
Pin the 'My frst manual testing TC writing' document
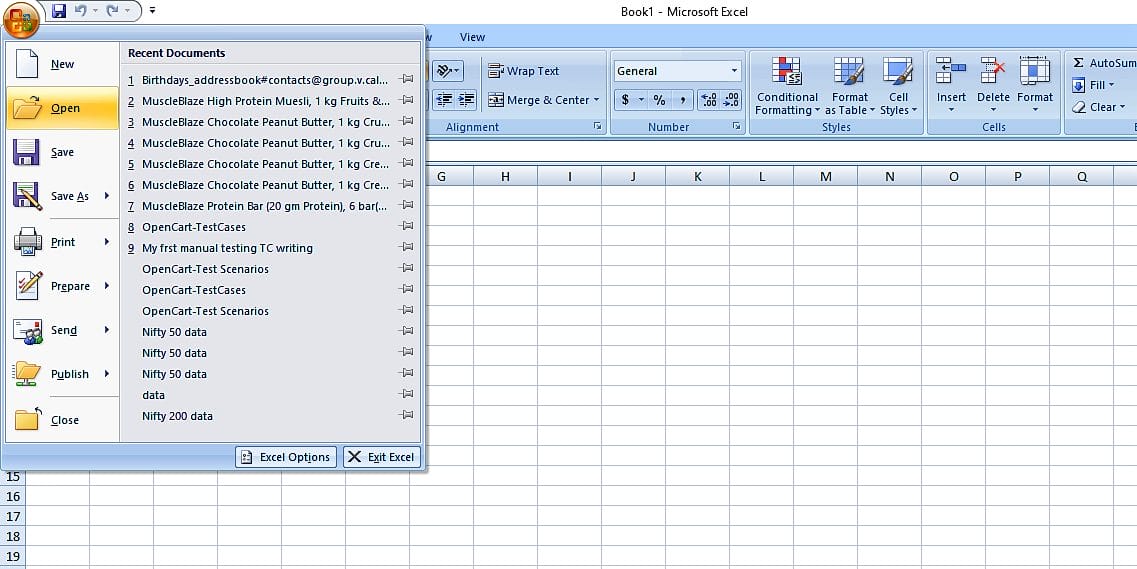point(406,248)
